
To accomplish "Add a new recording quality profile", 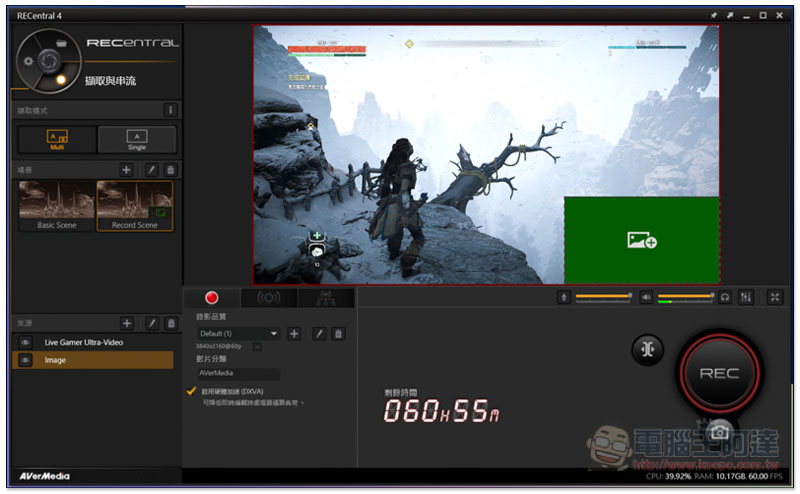I will point(294,334).
